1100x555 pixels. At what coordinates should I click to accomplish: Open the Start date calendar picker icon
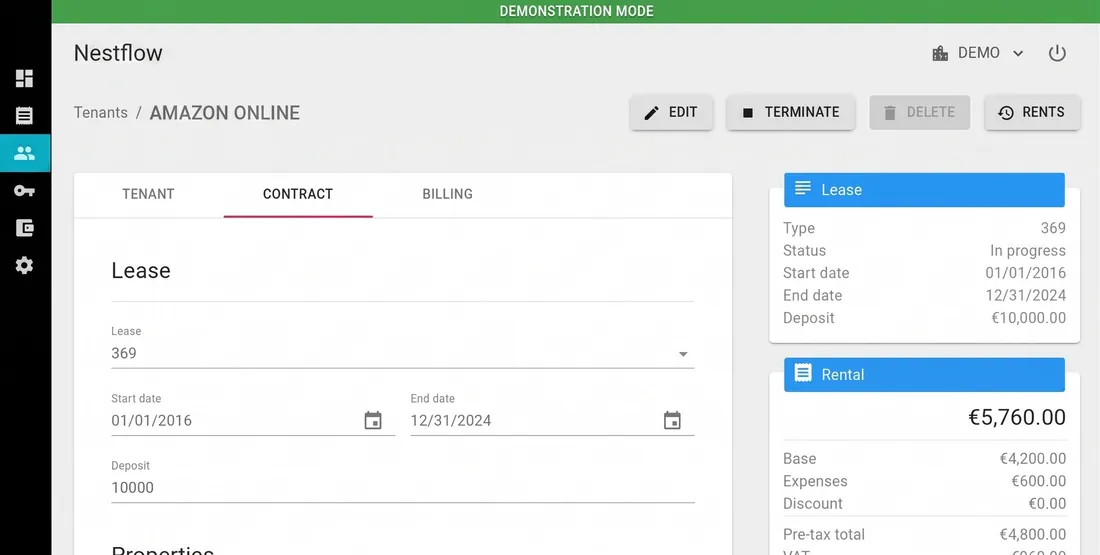tap(373, 420)
